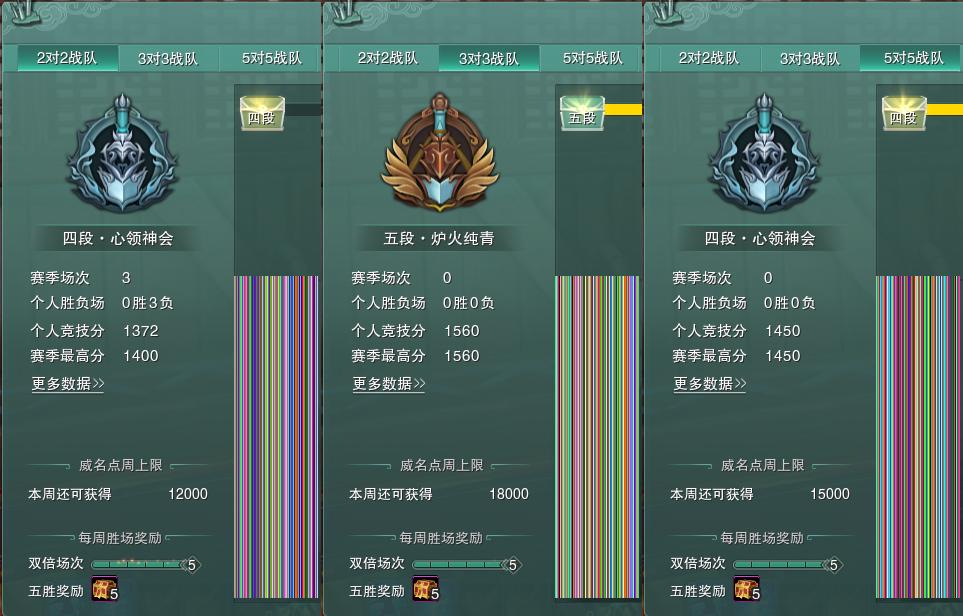The height and width of the screenshot is (616, 963).
Task: Click the bronze 五段 rank badge emblem
Action: (440, 152)
